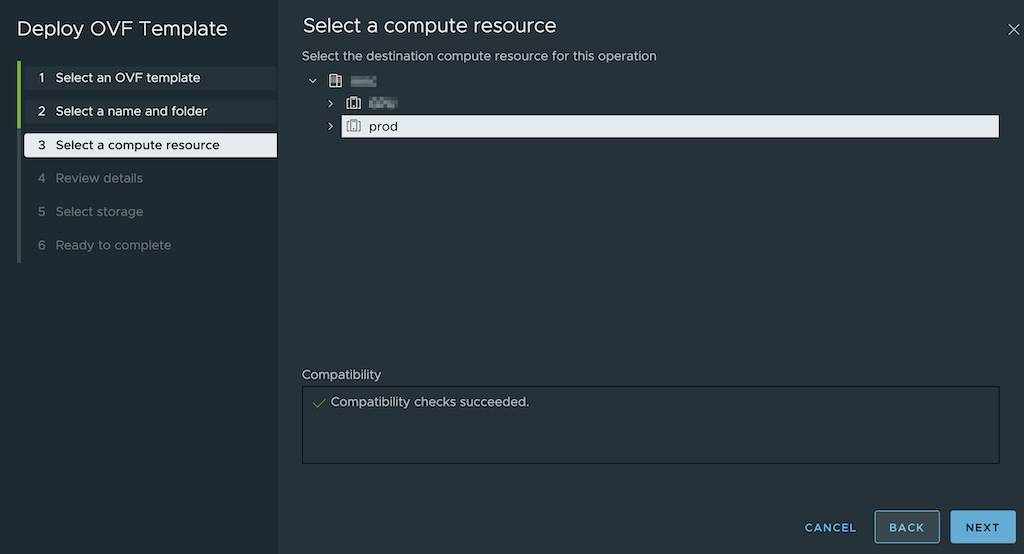The image size is (1024, 554).
Task: Click the green compatibility checkmark icon
Action: click(319, 402)
